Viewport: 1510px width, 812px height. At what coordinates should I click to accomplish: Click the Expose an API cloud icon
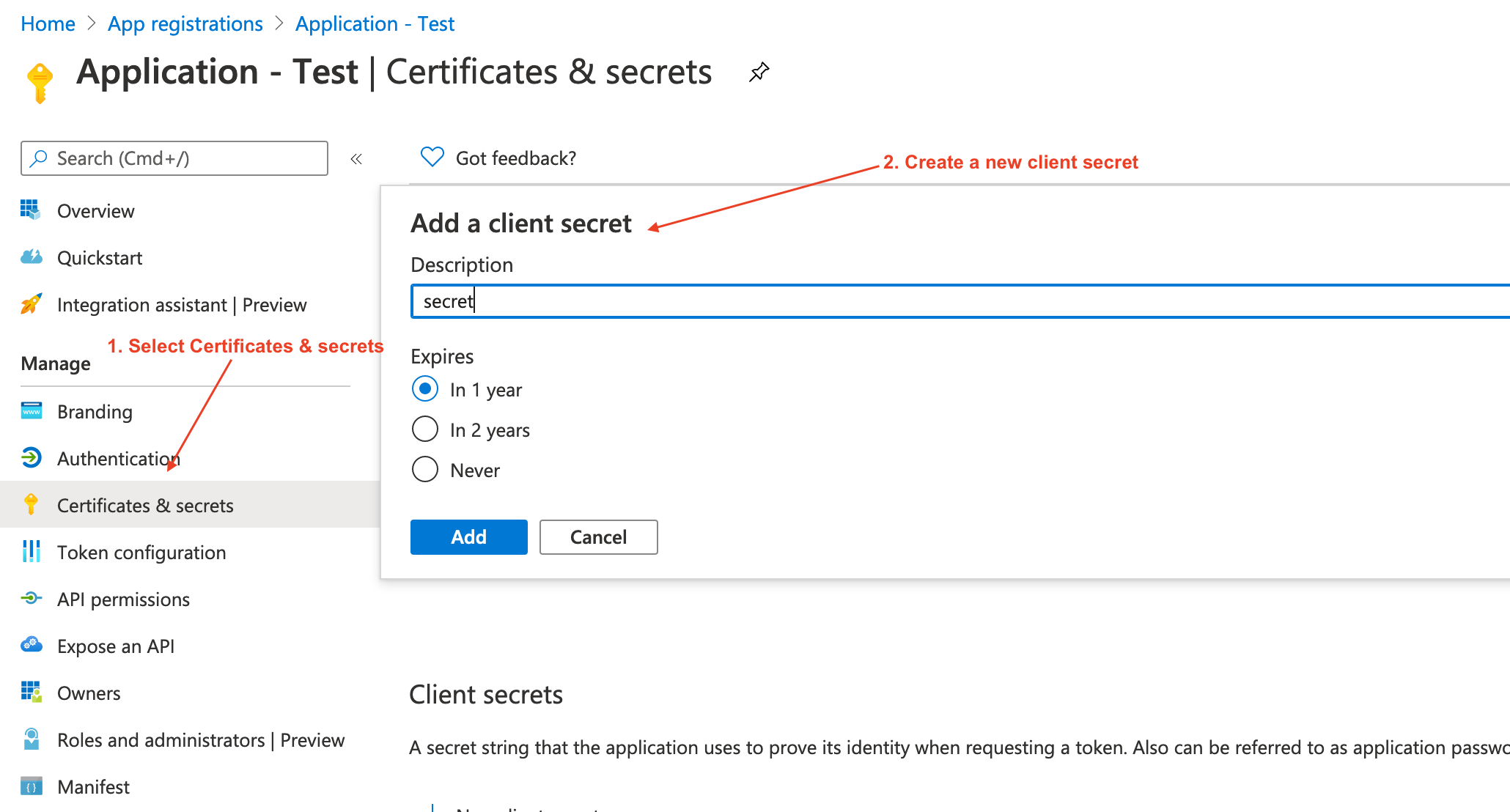click(31, 646)
